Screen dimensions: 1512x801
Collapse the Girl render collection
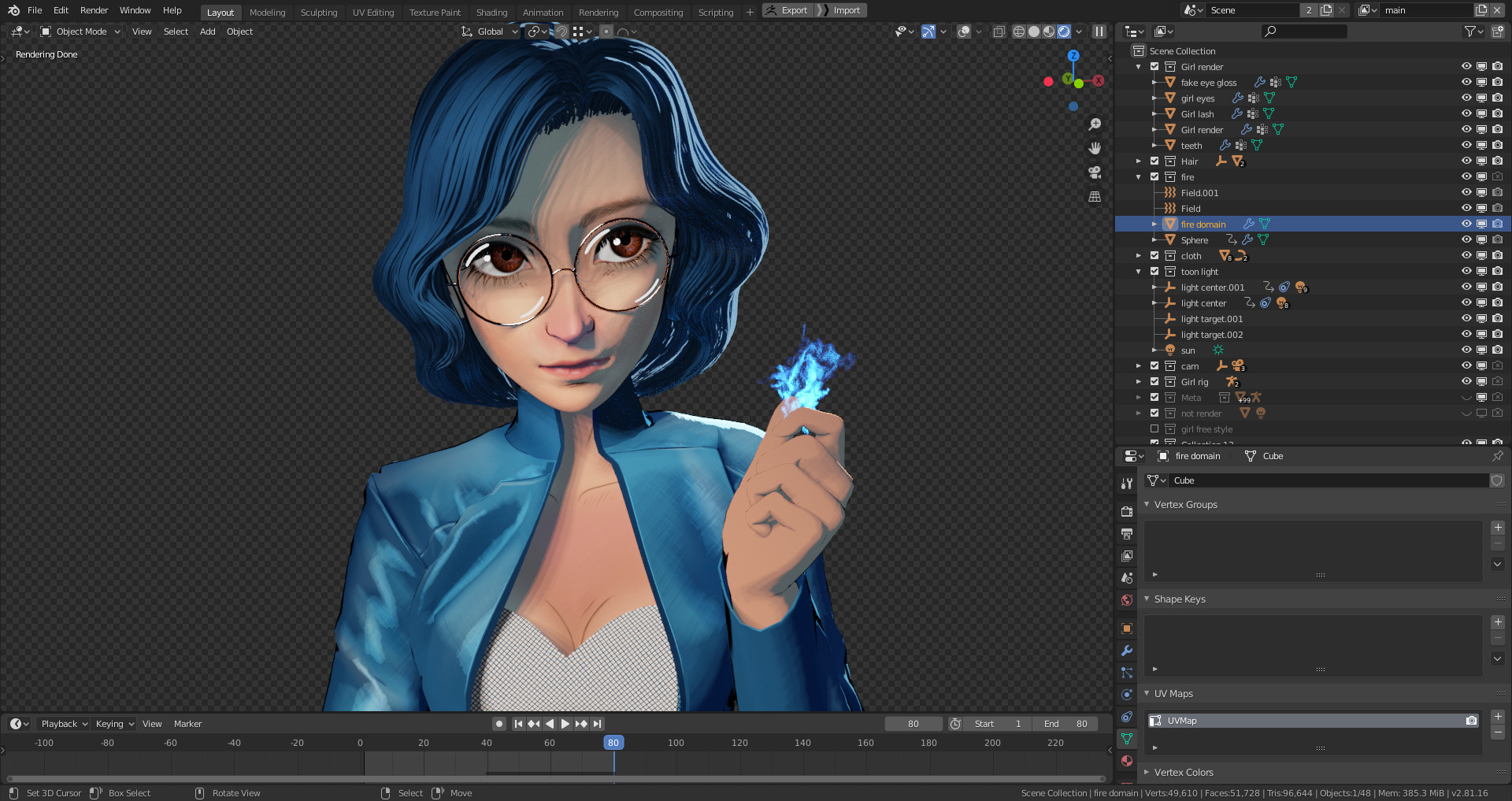coord(1139,66)
